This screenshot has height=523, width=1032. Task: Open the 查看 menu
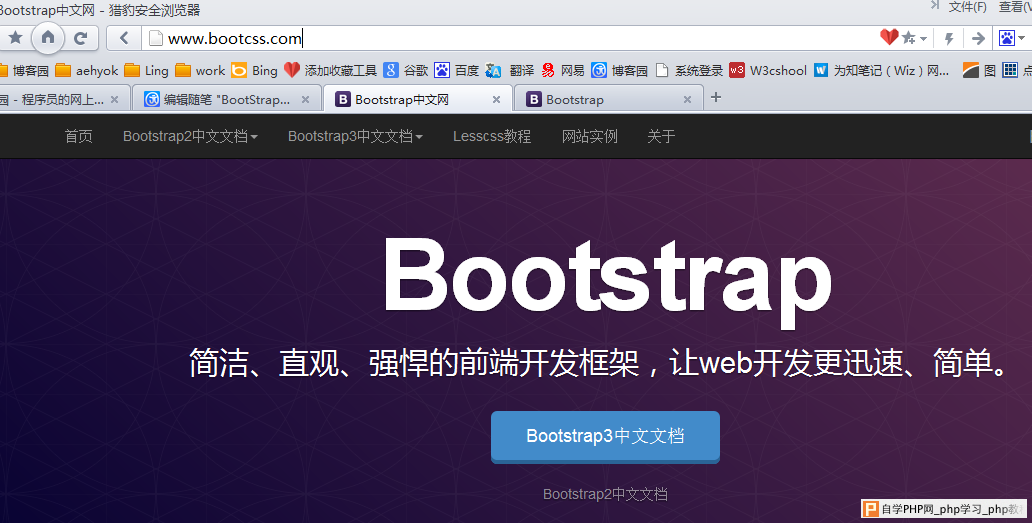(1015, 7)
